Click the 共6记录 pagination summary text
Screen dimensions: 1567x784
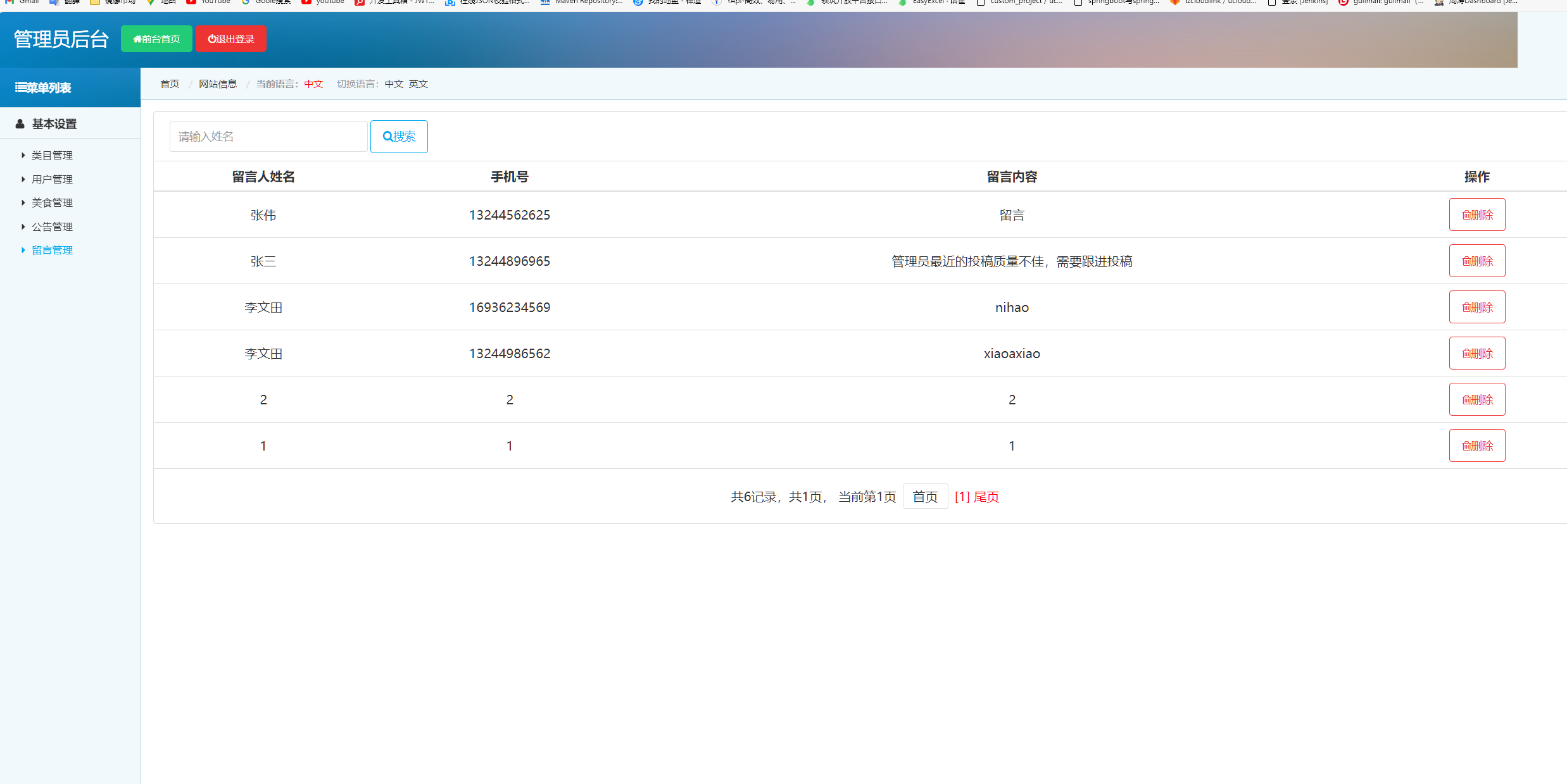pyautogui.click(x=753, y=497)
